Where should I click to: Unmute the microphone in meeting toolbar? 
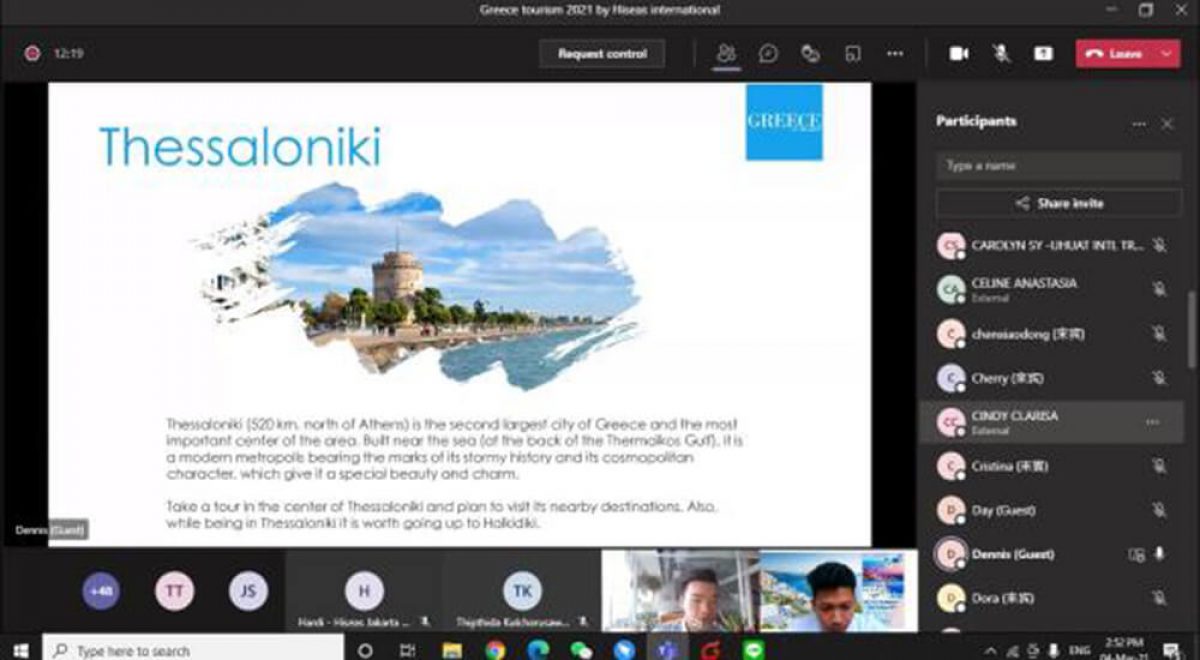tap(1001, 54)
